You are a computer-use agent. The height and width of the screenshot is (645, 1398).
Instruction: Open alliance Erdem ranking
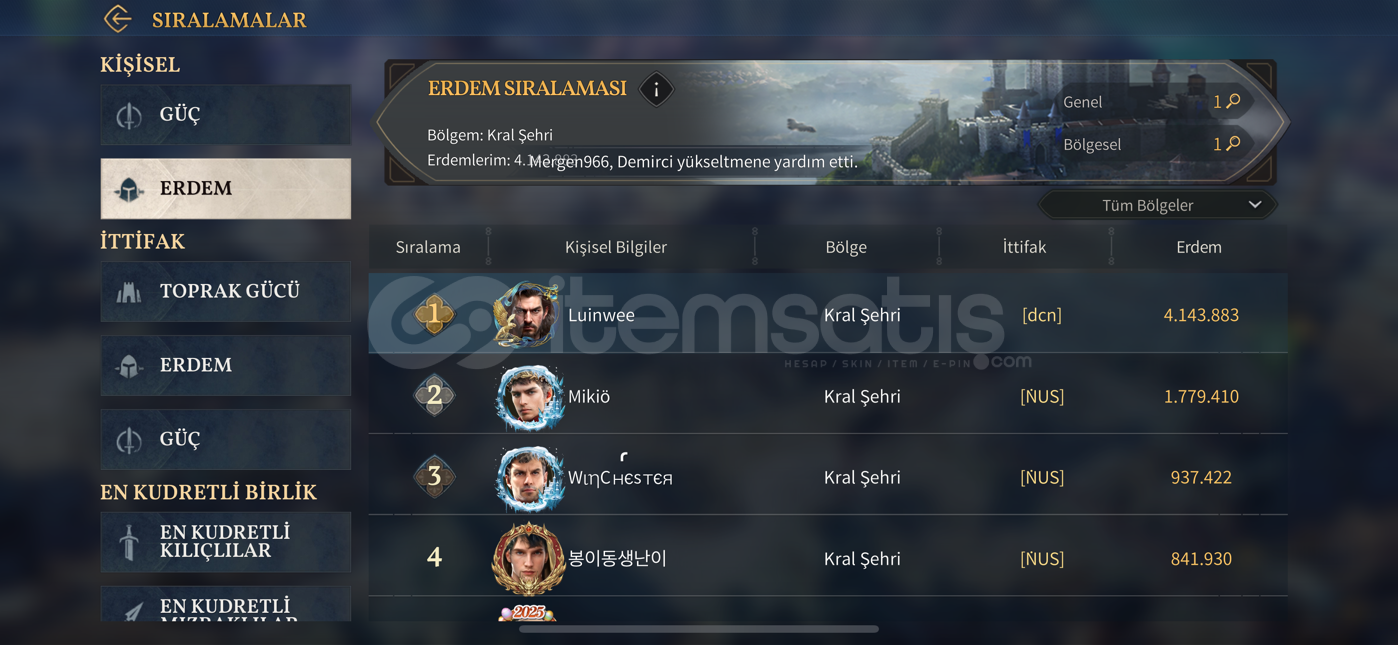point(226,365)
